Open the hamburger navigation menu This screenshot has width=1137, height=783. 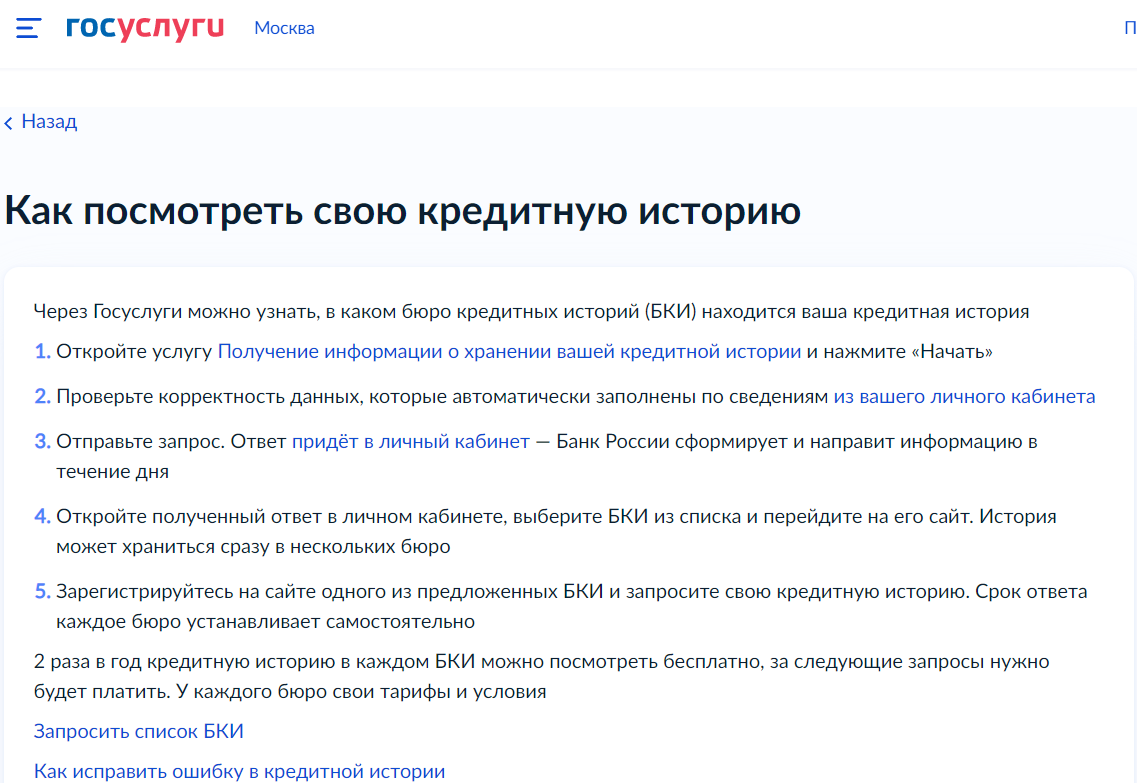point(28,28)
